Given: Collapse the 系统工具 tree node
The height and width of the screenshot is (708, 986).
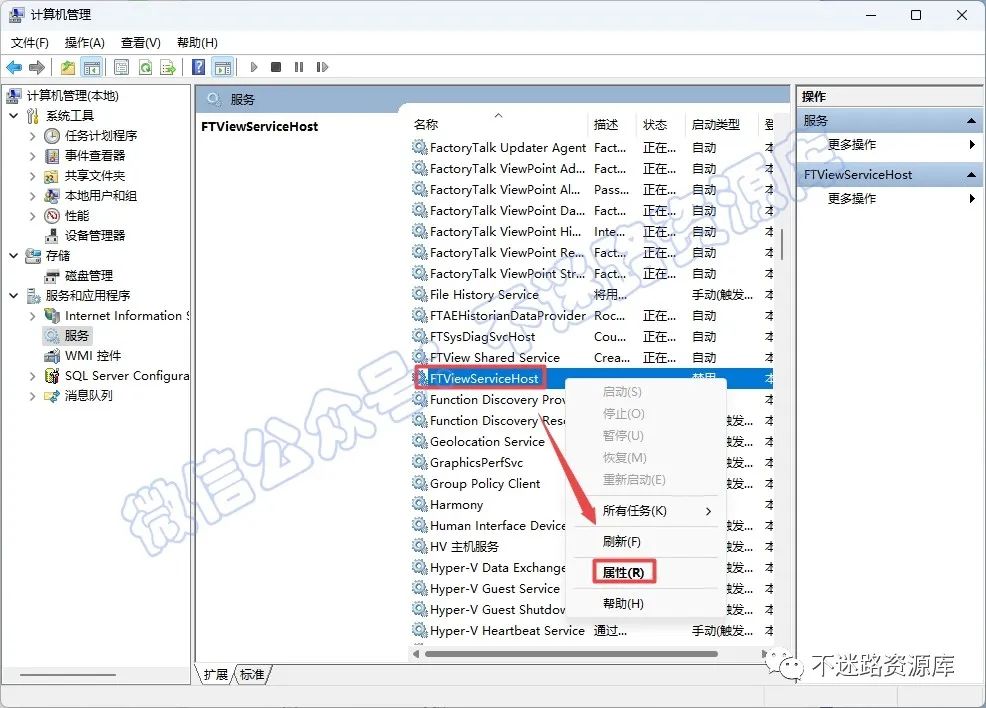Looking at the screenshot, I should pos(14,116).
